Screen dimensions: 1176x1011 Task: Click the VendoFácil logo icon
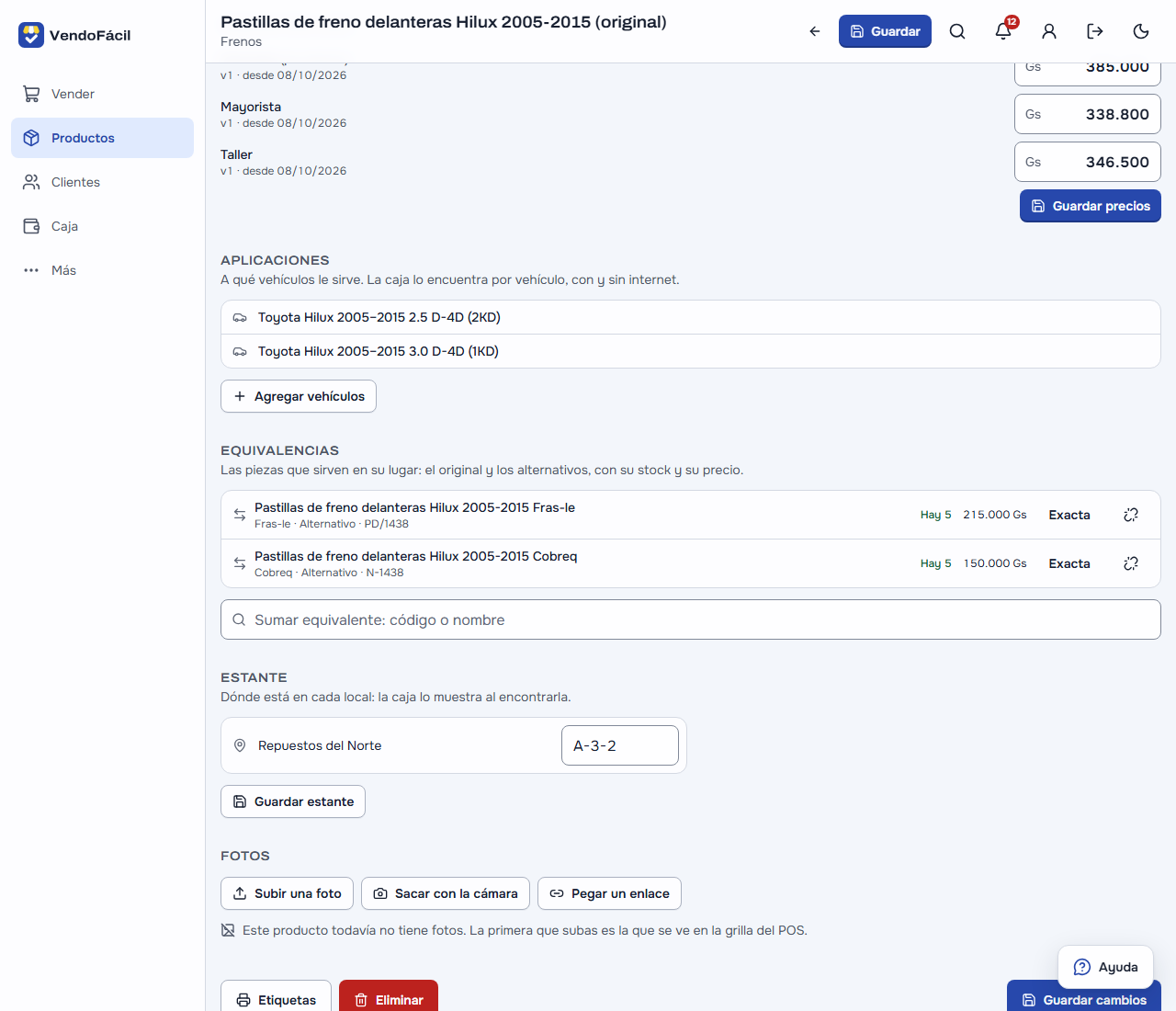coord(31,35)
